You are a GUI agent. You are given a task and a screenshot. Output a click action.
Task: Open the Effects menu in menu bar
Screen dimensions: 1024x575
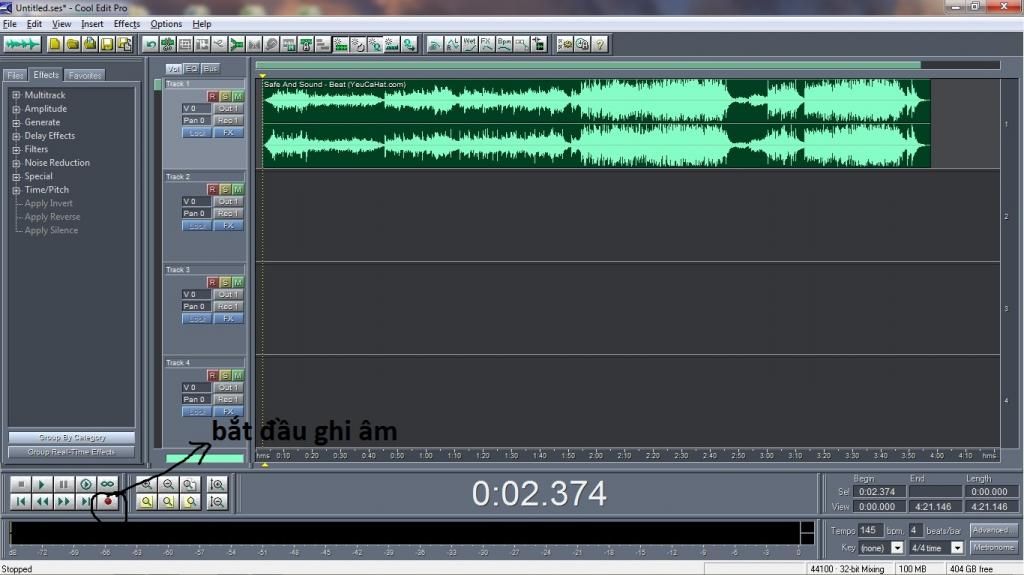tap(127, 24)
